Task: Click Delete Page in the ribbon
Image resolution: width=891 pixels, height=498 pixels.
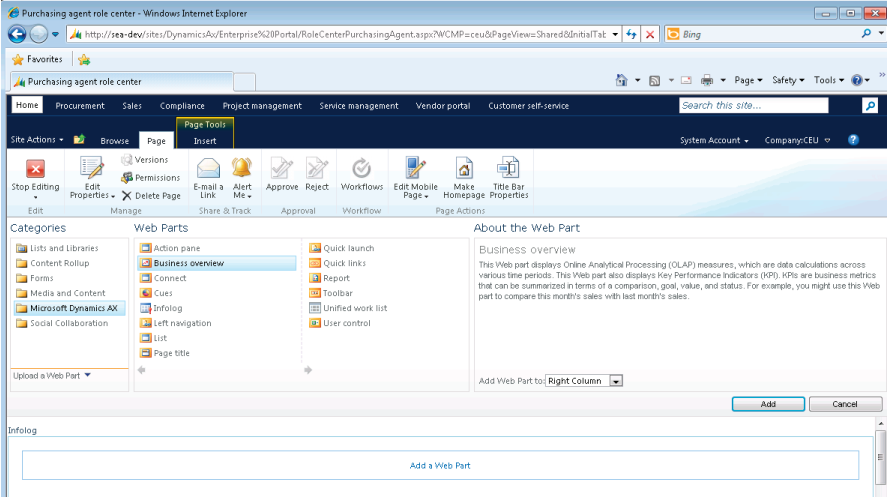Action: pyautogui.click(x=151, y=196)
